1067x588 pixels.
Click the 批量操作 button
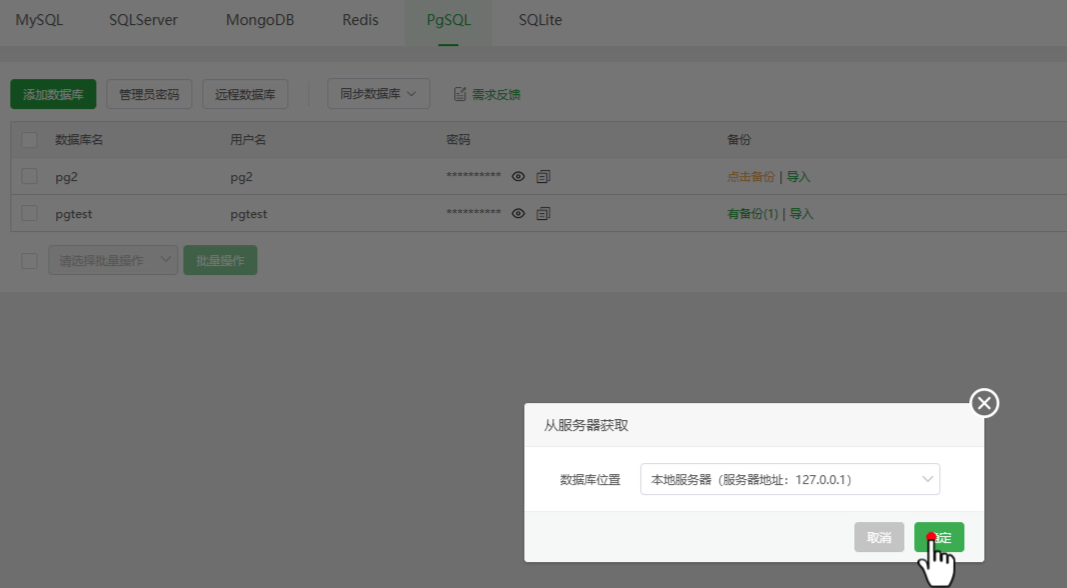tap(220, 260)
